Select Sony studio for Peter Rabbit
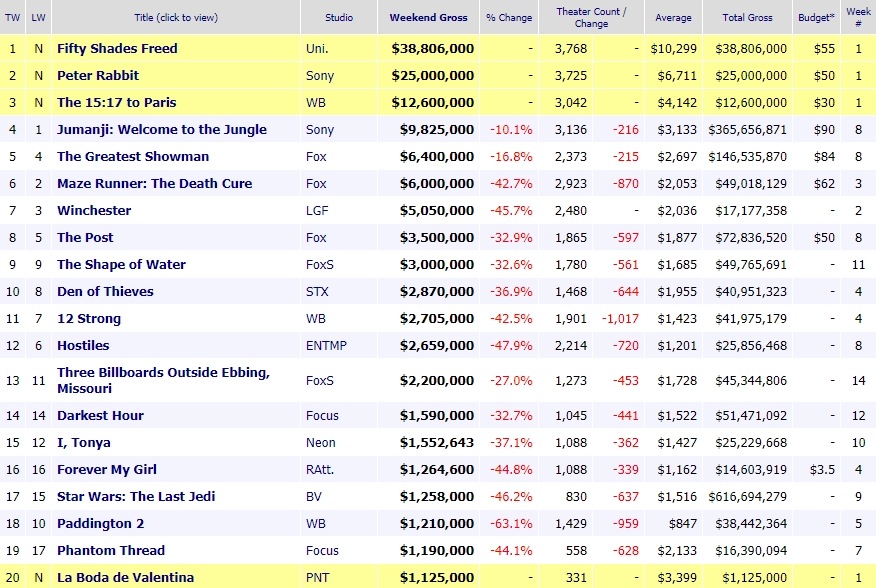876x588 pixels. pyautogui.click(x=320, y=75)
